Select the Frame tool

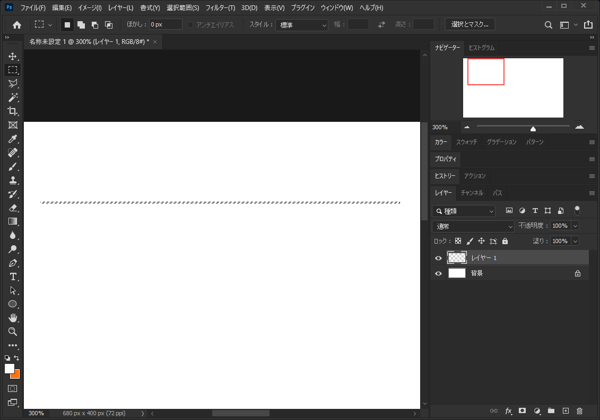click(13, 125)
